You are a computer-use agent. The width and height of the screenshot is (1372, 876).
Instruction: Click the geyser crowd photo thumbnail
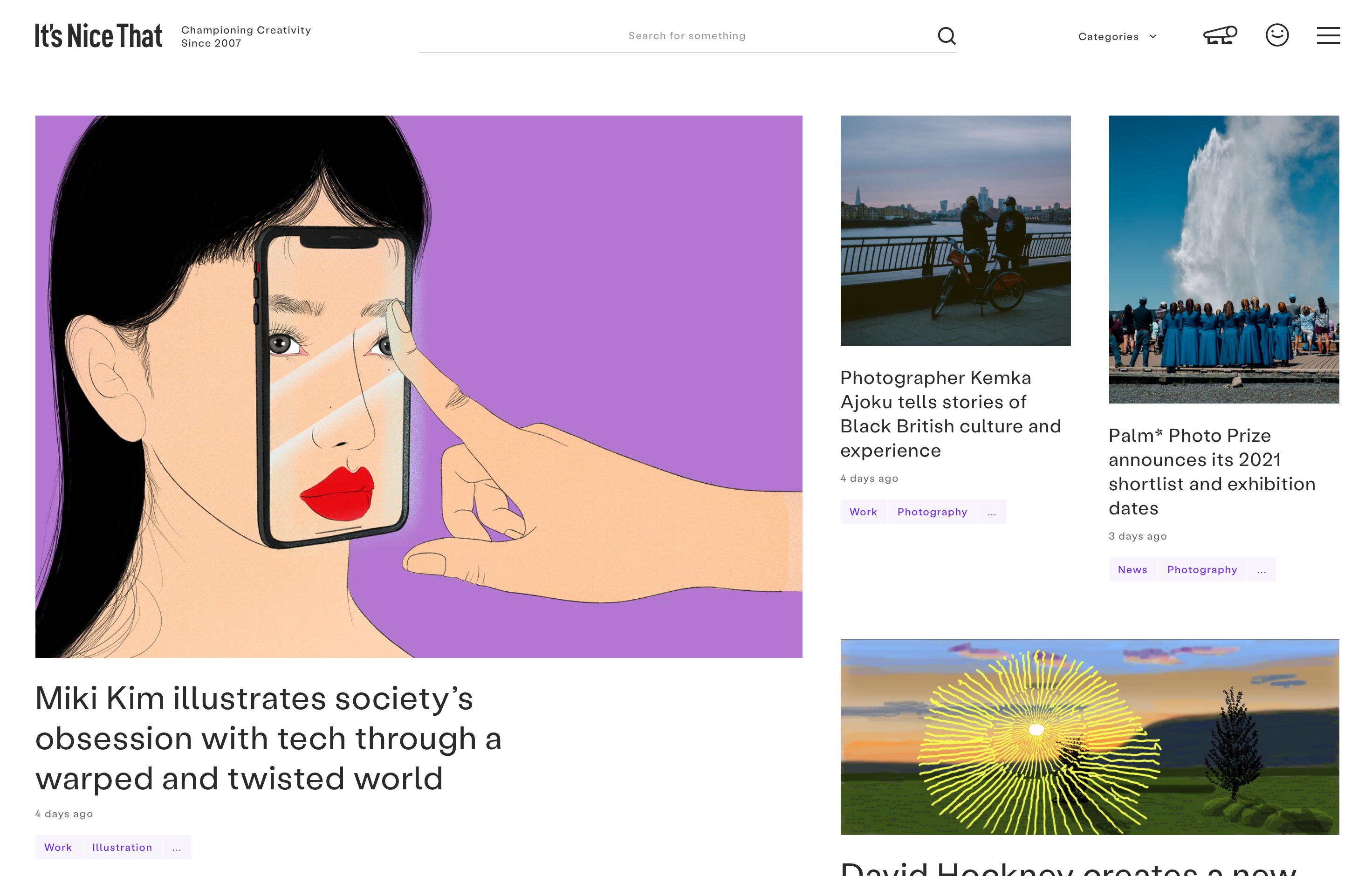click(x=1224, y=259)
